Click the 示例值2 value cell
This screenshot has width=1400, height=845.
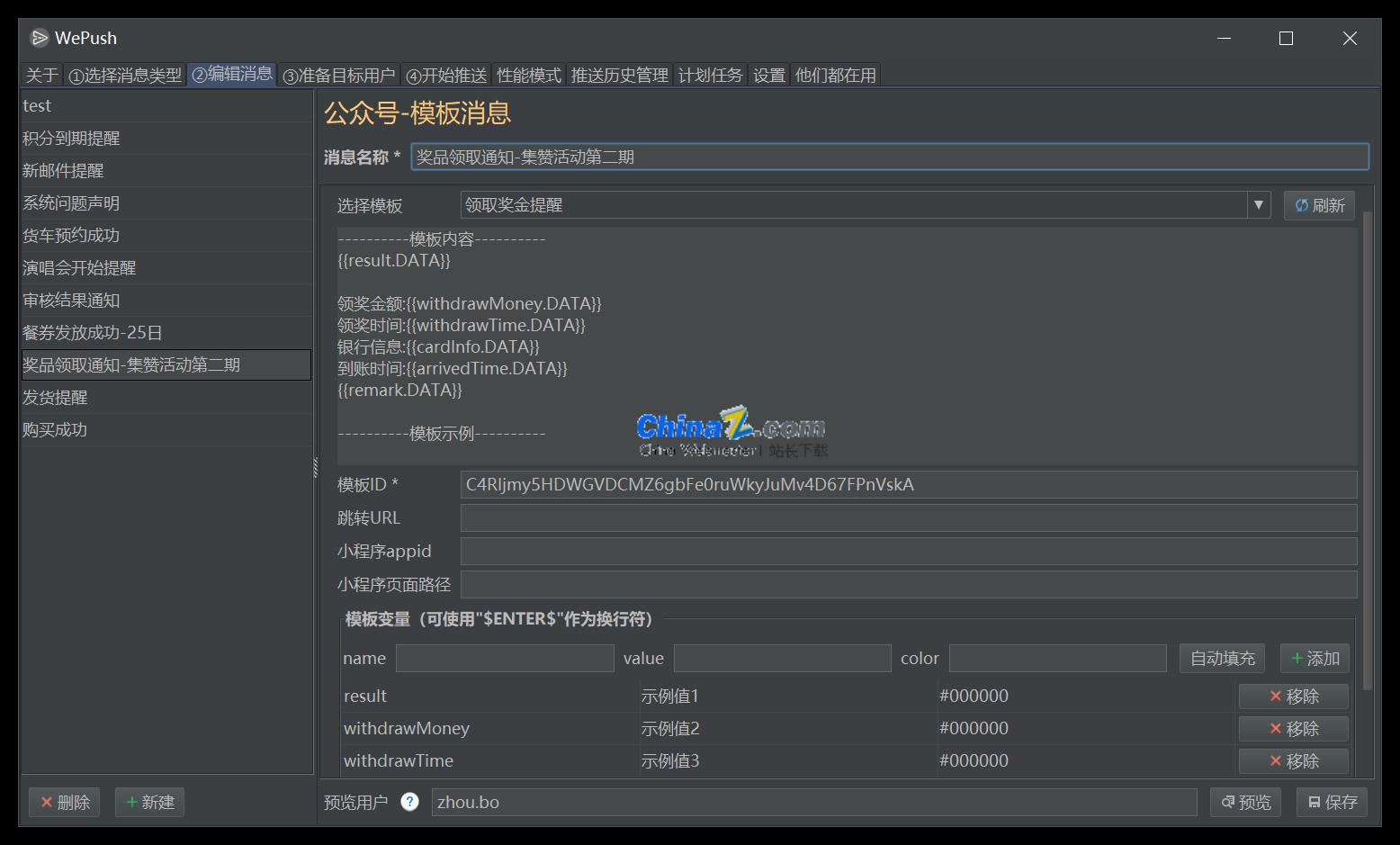pos(787,728)
